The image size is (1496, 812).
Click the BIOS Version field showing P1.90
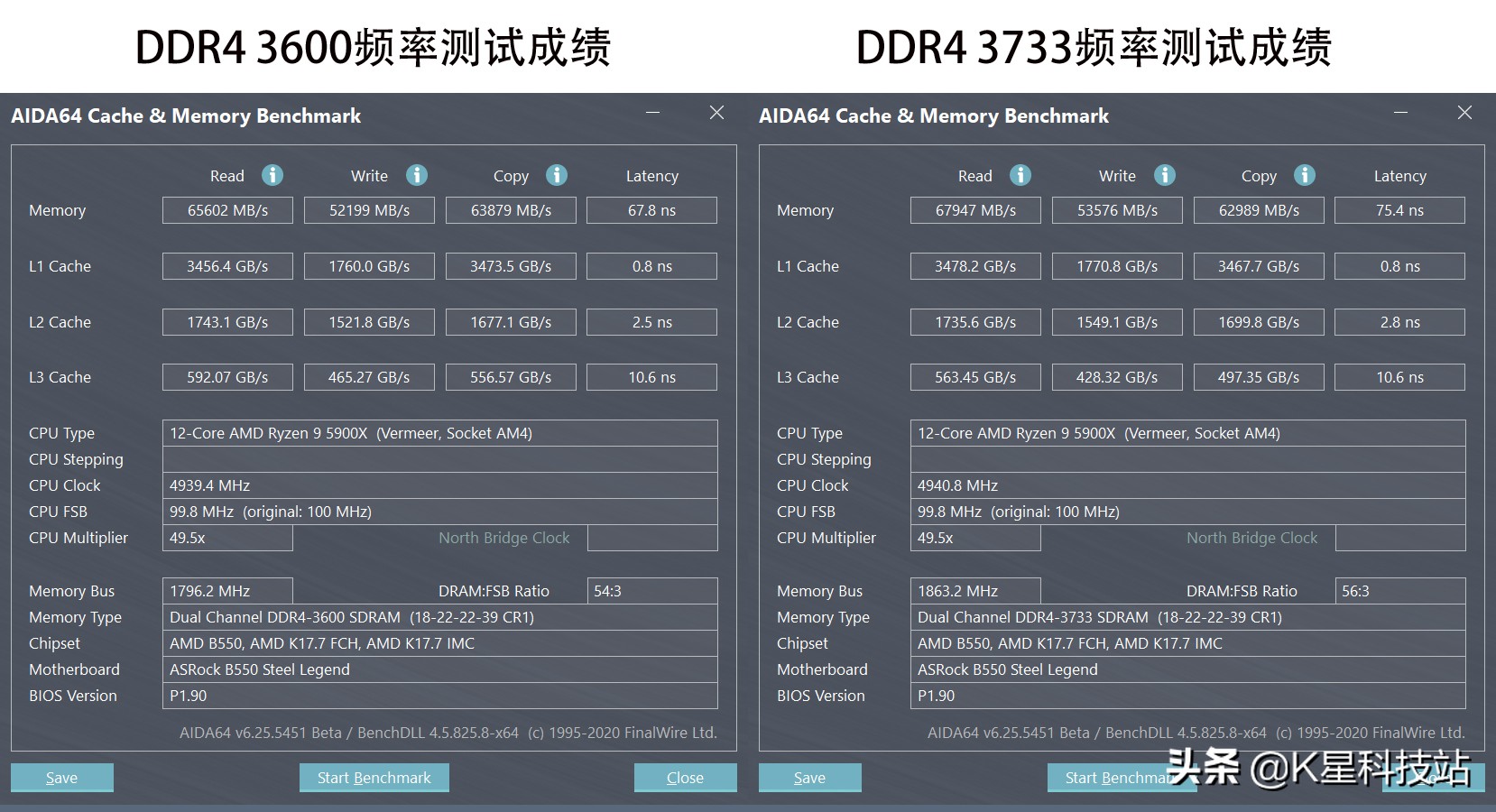pyautogui.click(x=440, y=696)
